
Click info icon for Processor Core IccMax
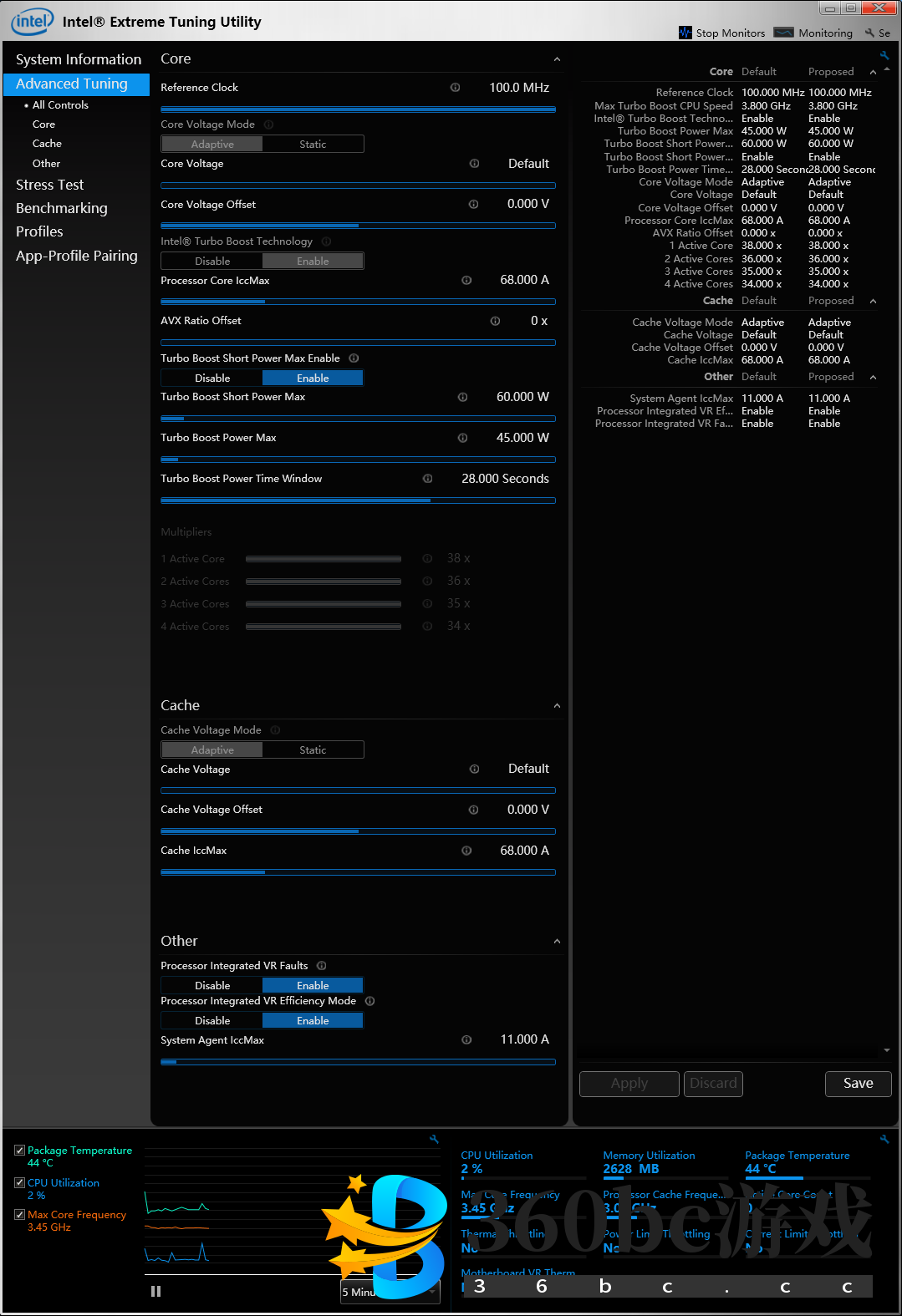coord(466,281)
